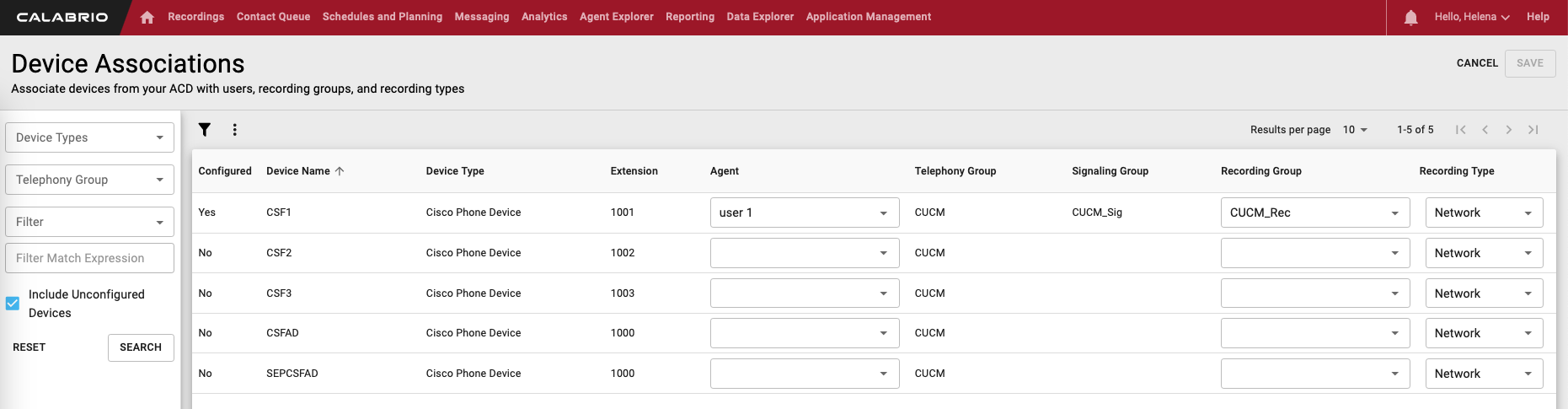Open the Application Management menu

(x=868, y=17)
